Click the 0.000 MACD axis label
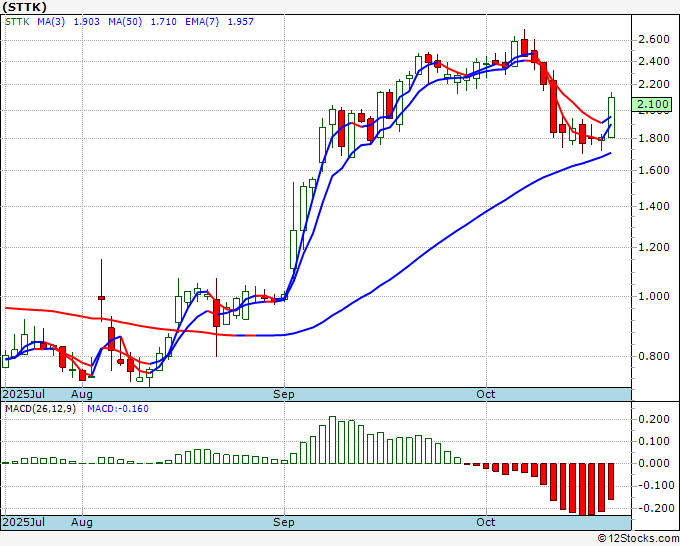680x546 pixels. point(654,464)
